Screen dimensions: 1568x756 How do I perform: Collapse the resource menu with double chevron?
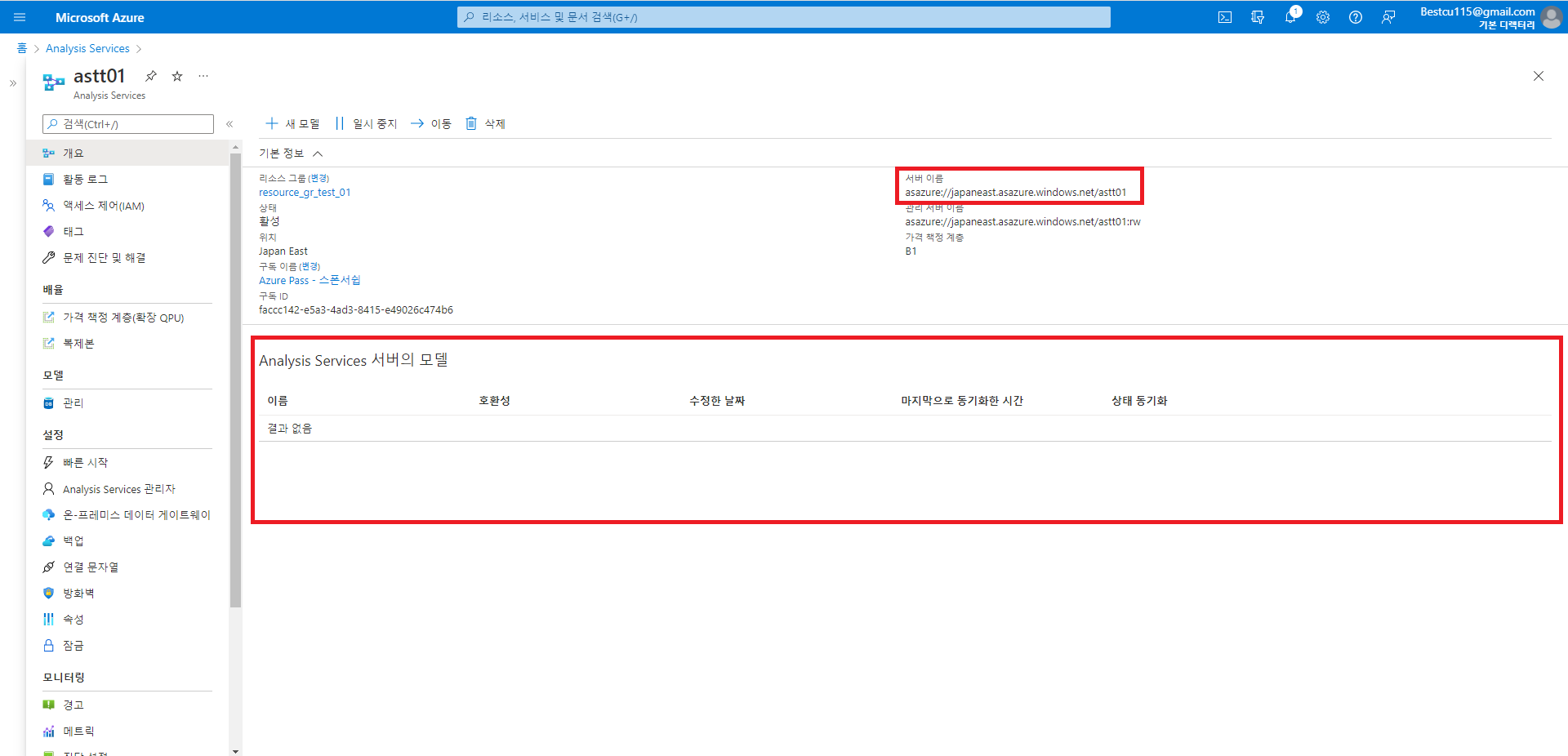pyautogui.click(x=229, y=124)
